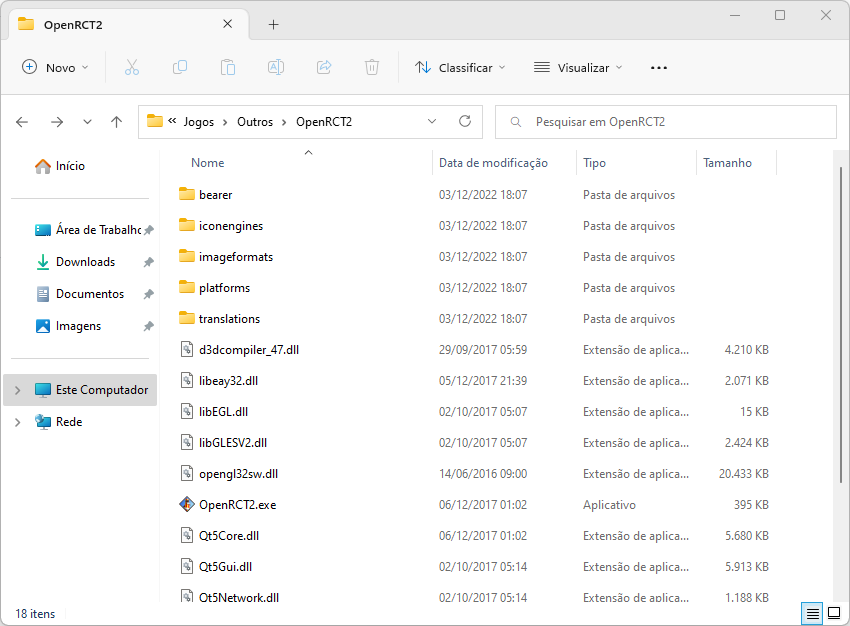Viewport: 850px width, 626px height.
Task: Expand the address bar history dropdown
Action: pos(432,121)
